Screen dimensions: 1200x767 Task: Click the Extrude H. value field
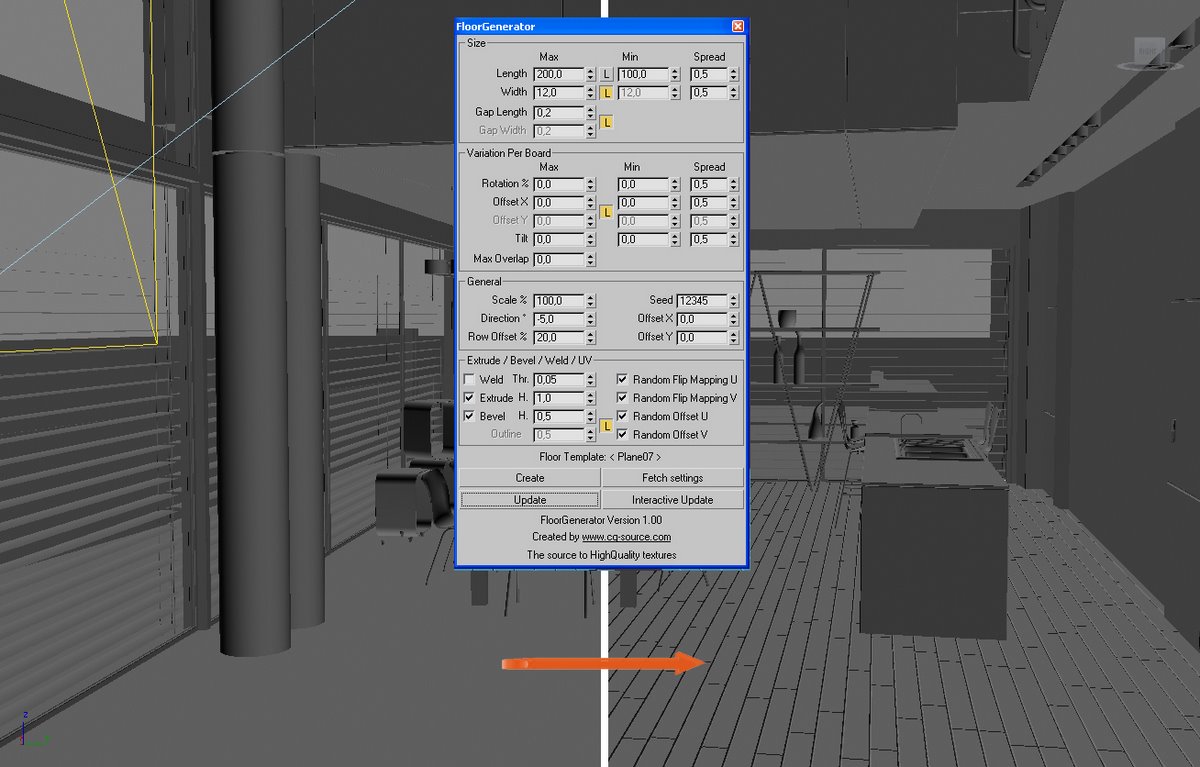(559, 398)
